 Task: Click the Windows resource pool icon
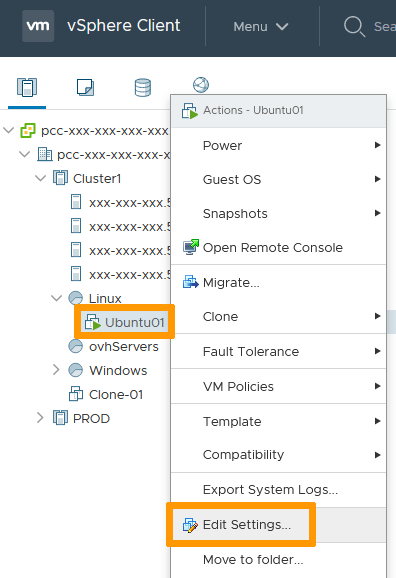click(76, 370)
